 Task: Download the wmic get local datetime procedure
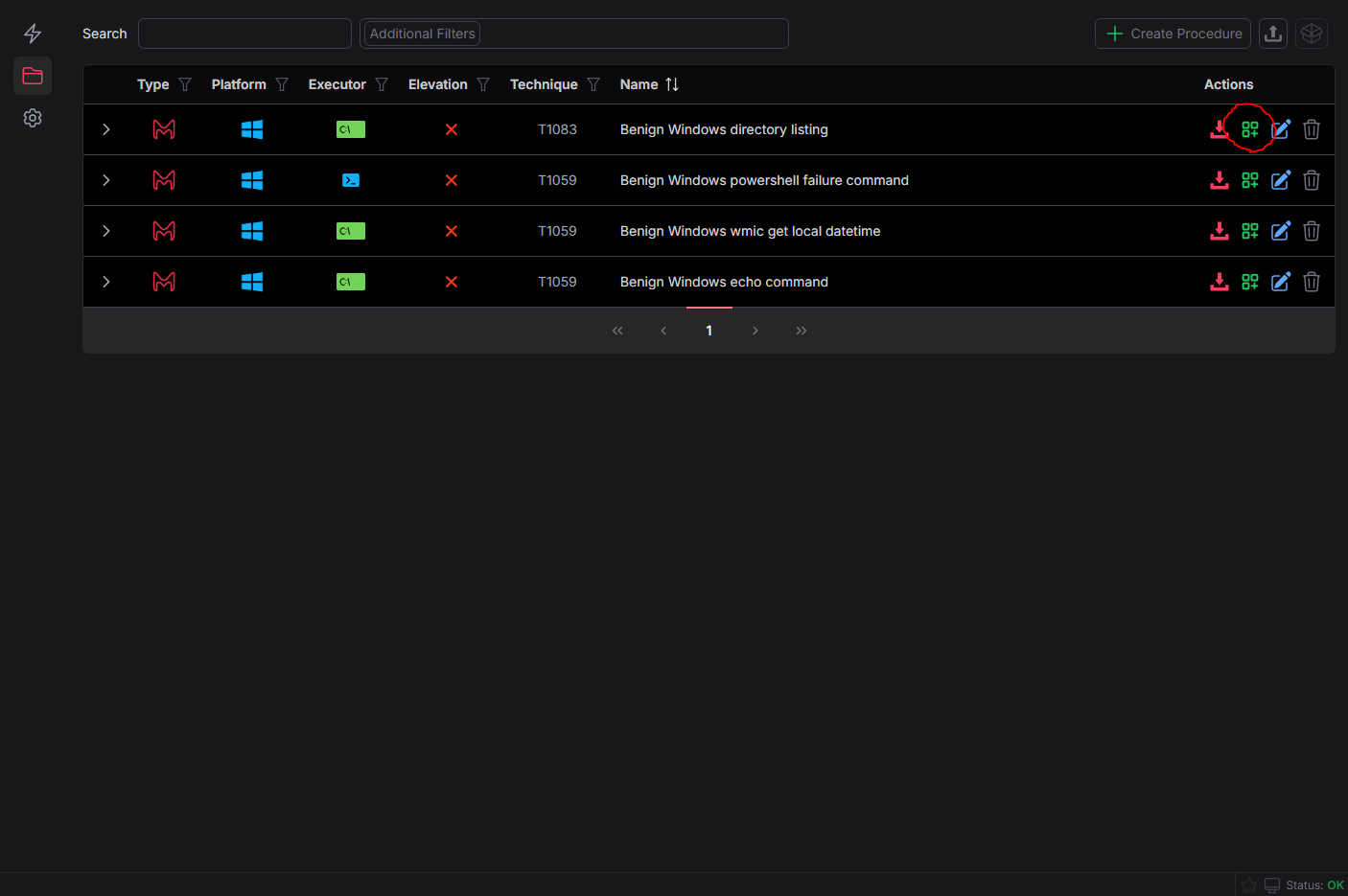tap(1219, 231)
